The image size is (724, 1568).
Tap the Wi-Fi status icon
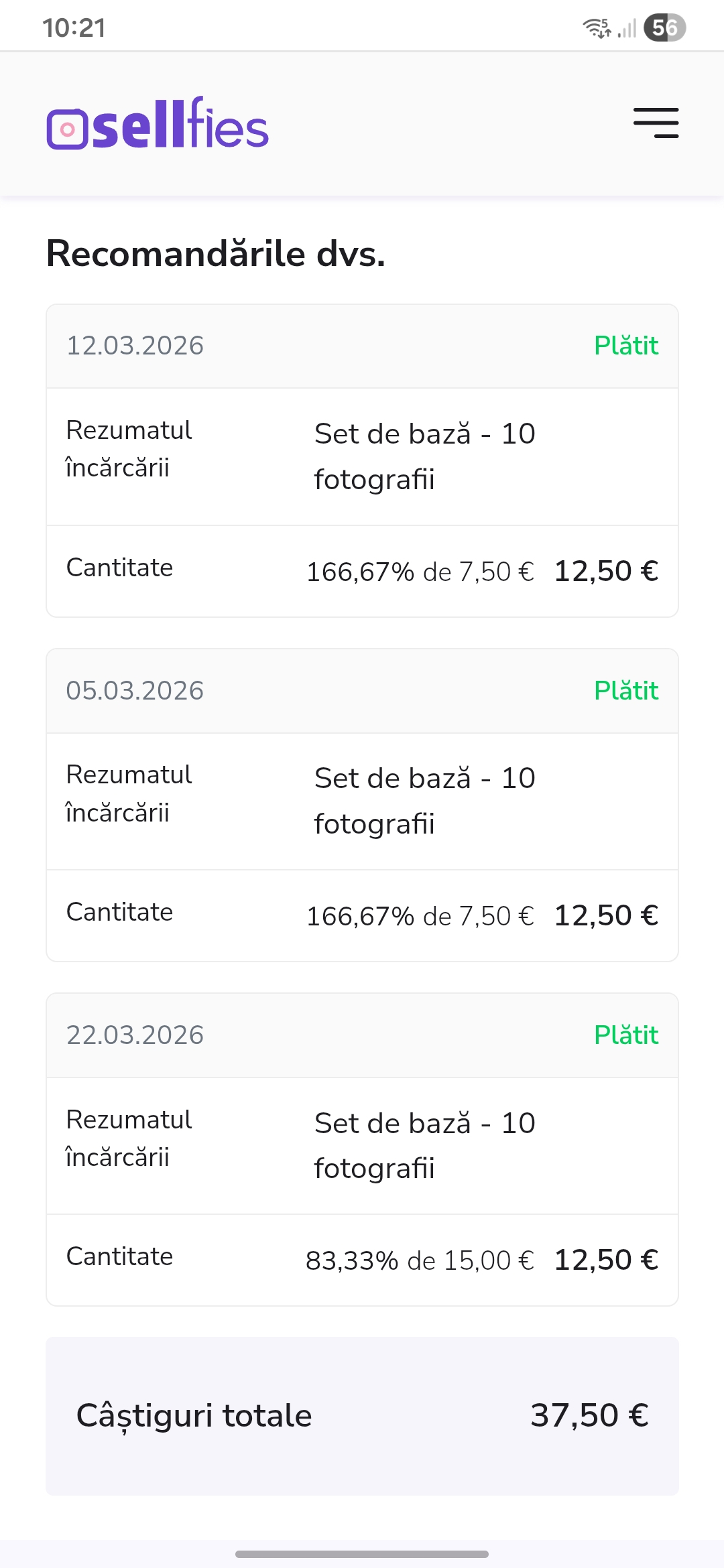(596, 28)
